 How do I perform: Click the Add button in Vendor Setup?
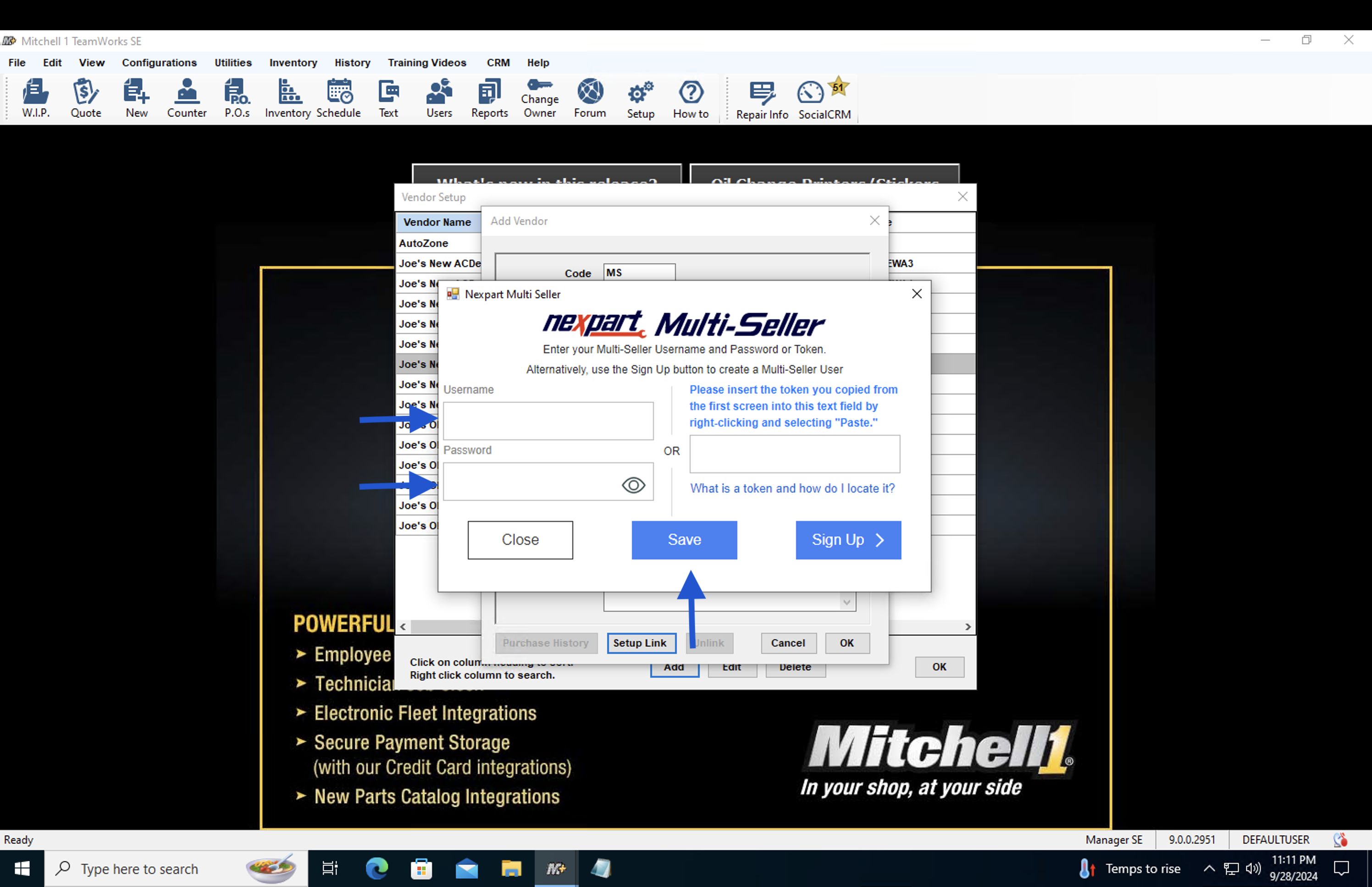pyautogui.click(x=674, y=668)
